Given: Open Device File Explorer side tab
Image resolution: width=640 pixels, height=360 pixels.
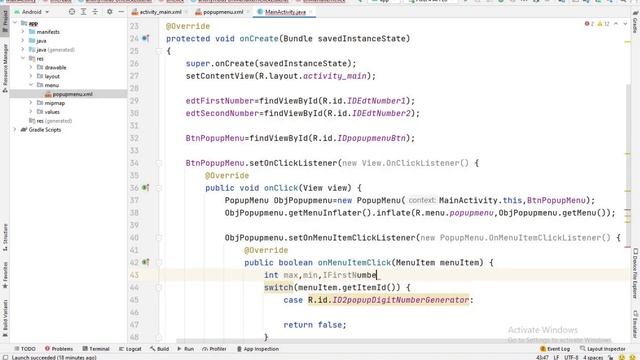Looking at the screenshot, I should coord(635,274).
